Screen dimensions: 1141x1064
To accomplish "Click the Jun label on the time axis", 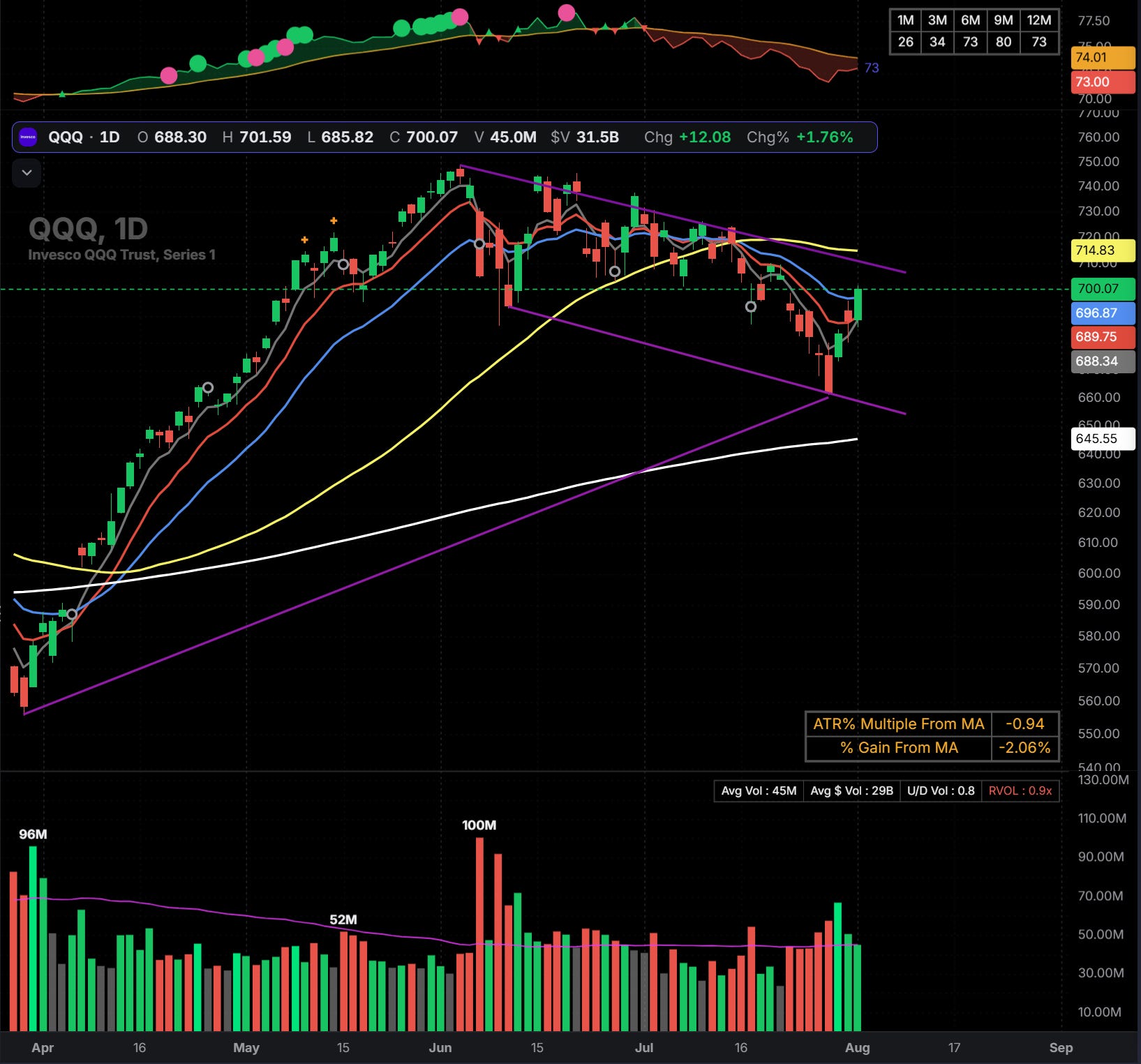I will point(440,1047).
